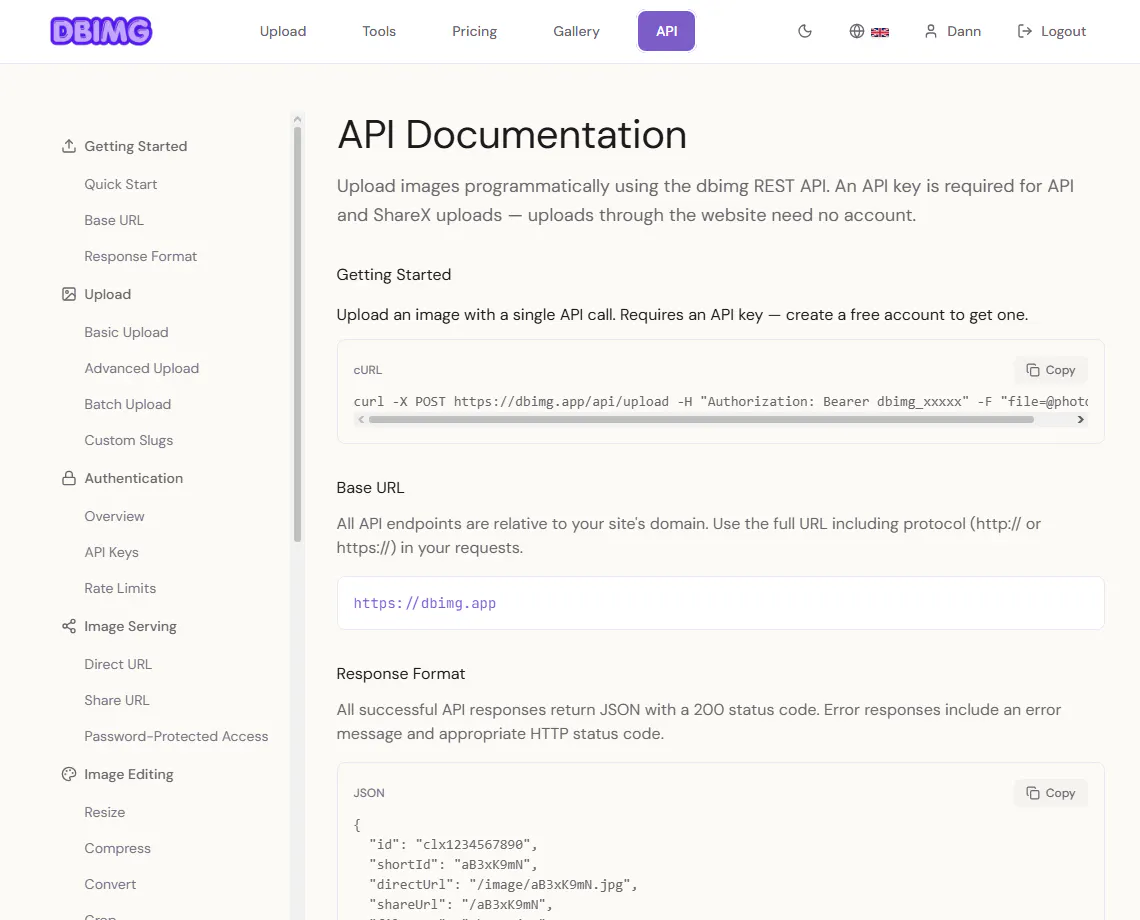
Task: Go to Quick Start
Action: point(121,185)
